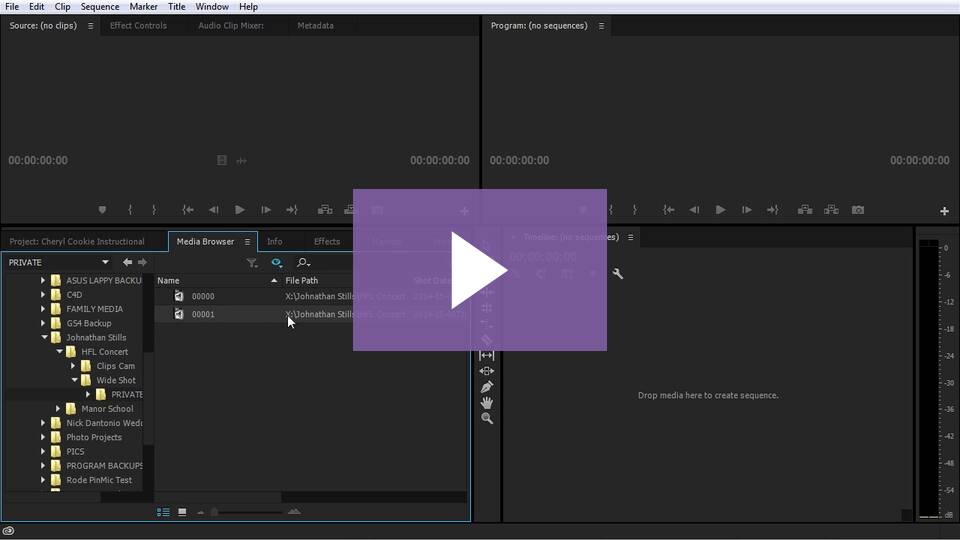The height and width of the screenshot is (540, 960).
Task: Expand the FAMILY MEDIA folder
Action: pyautogui.click(x=43, y=309)
